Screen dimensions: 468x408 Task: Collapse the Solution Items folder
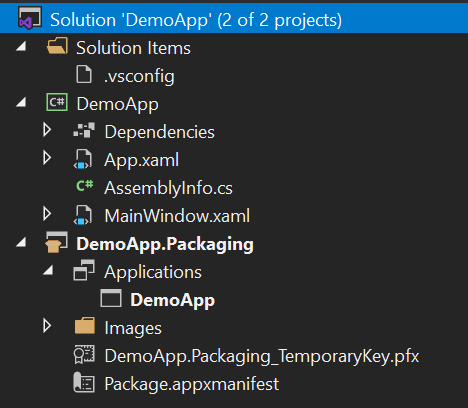coord(21,46)
